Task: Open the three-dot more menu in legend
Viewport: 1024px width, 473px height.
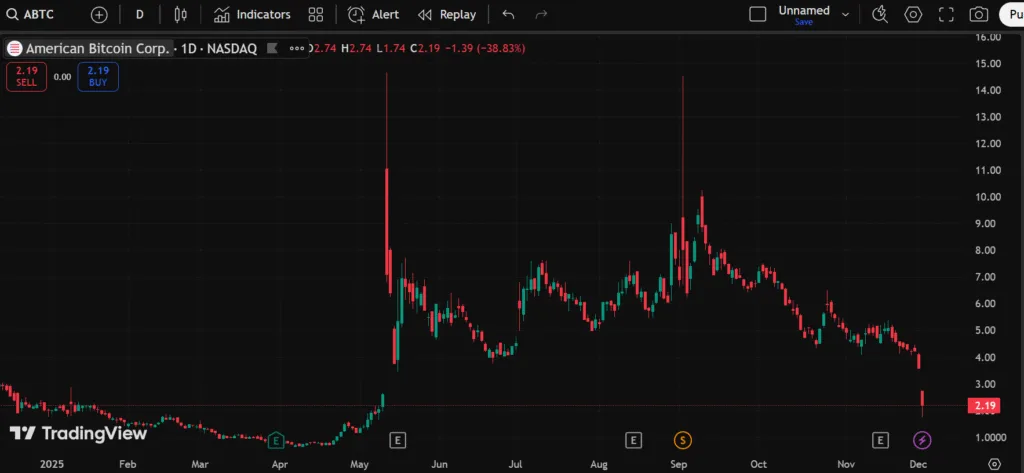Action: 296,48
